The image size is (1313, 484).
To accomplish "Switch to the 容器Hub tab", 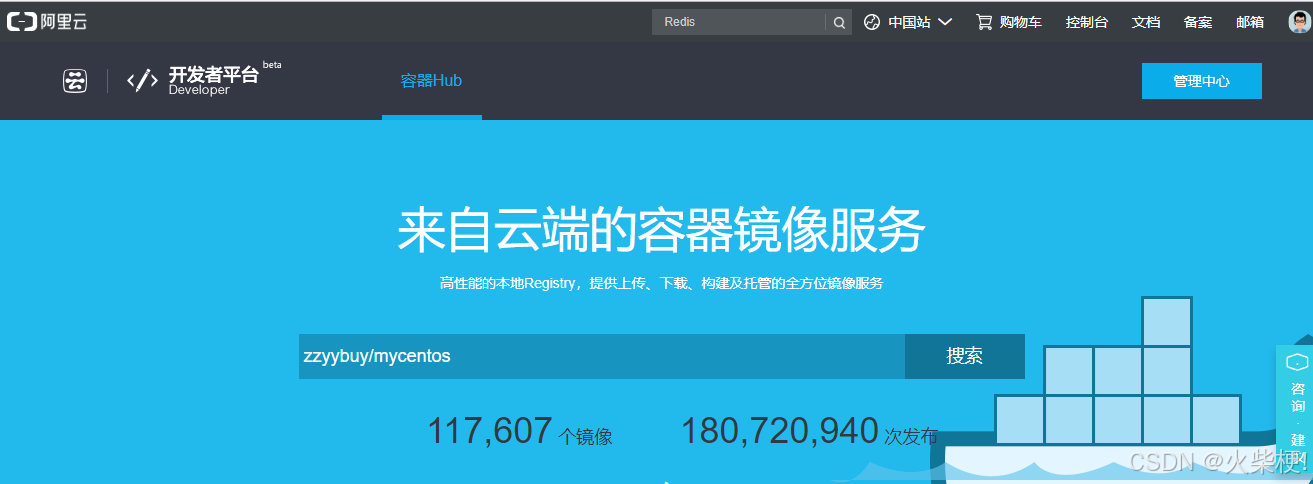I will pos(431,81).
